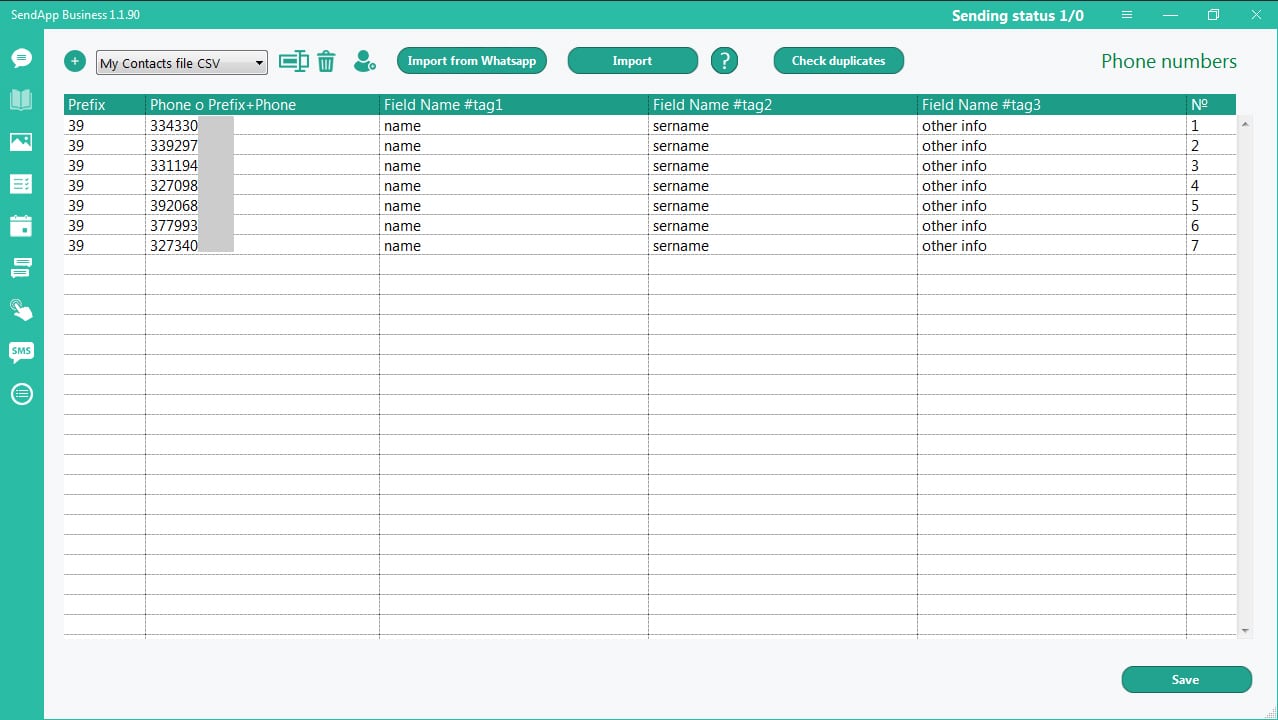Image resolution: width=1278 pixels, height=720 pixels.
Task: Expand the My Contacts file CSV dropdown
Action: 259,63
